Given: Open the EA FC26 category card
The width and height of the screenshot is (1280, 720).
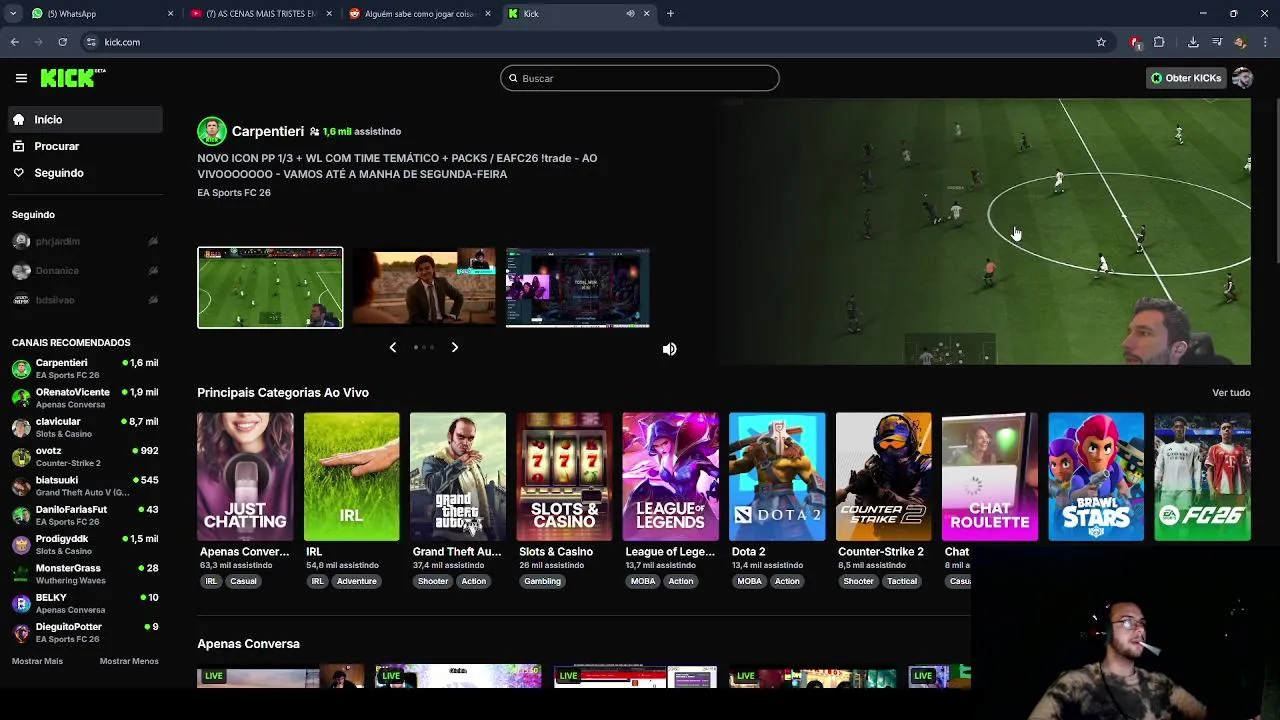Looking at the screenshot, I should point(1202,476).
